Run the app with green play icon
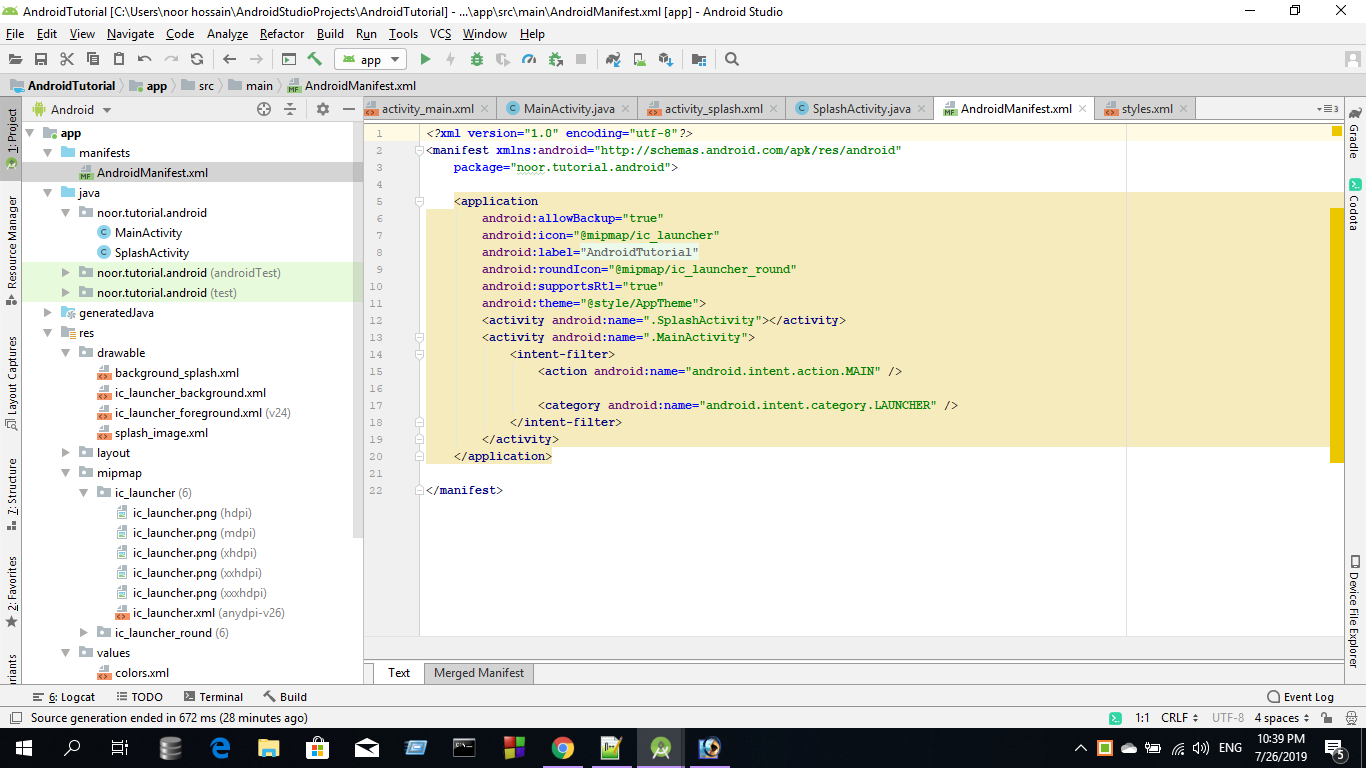The image size is (1366, 768). (x=425, y=59)
